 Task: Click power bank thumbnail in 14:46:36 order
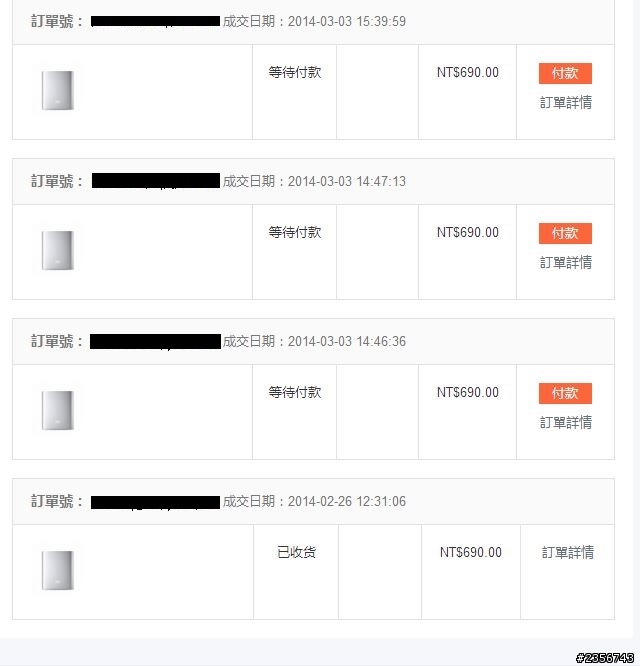(x=57, y=411)
